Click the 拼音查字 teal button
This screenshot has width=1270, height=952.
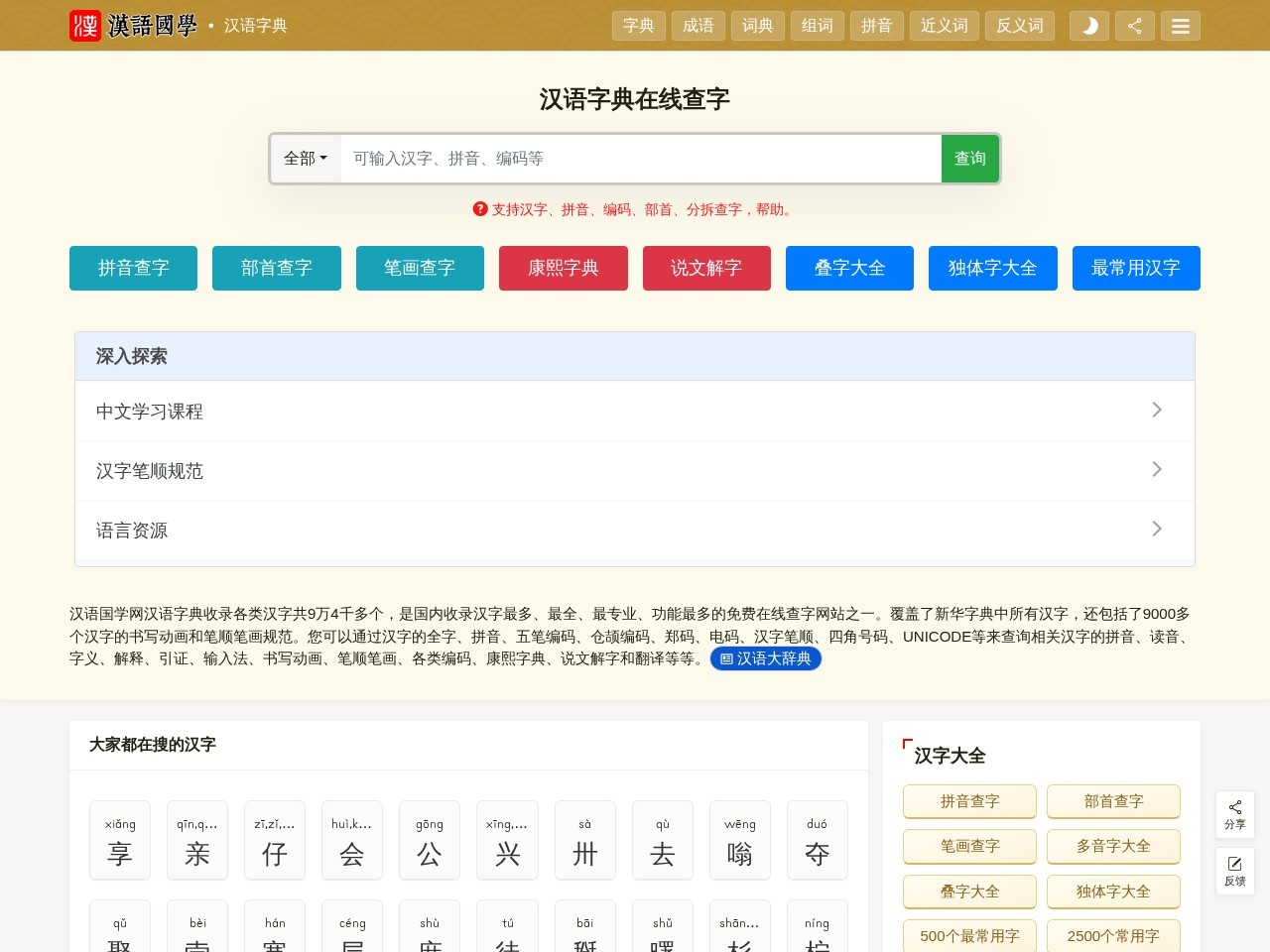(x=134, y=268)
